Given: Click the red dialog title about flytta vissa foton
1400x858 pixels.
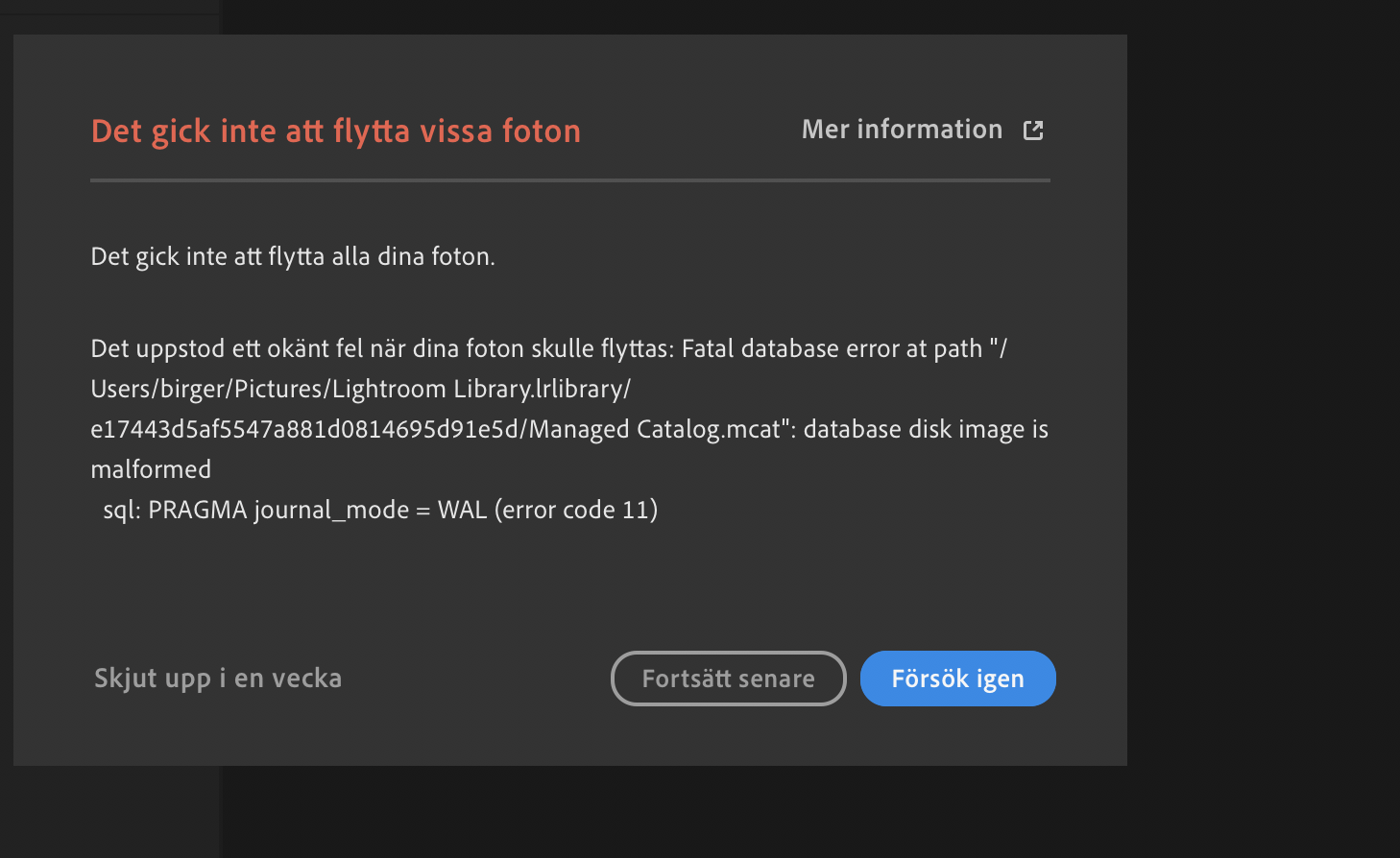Looking at the screenshot, I should [336, 131].
